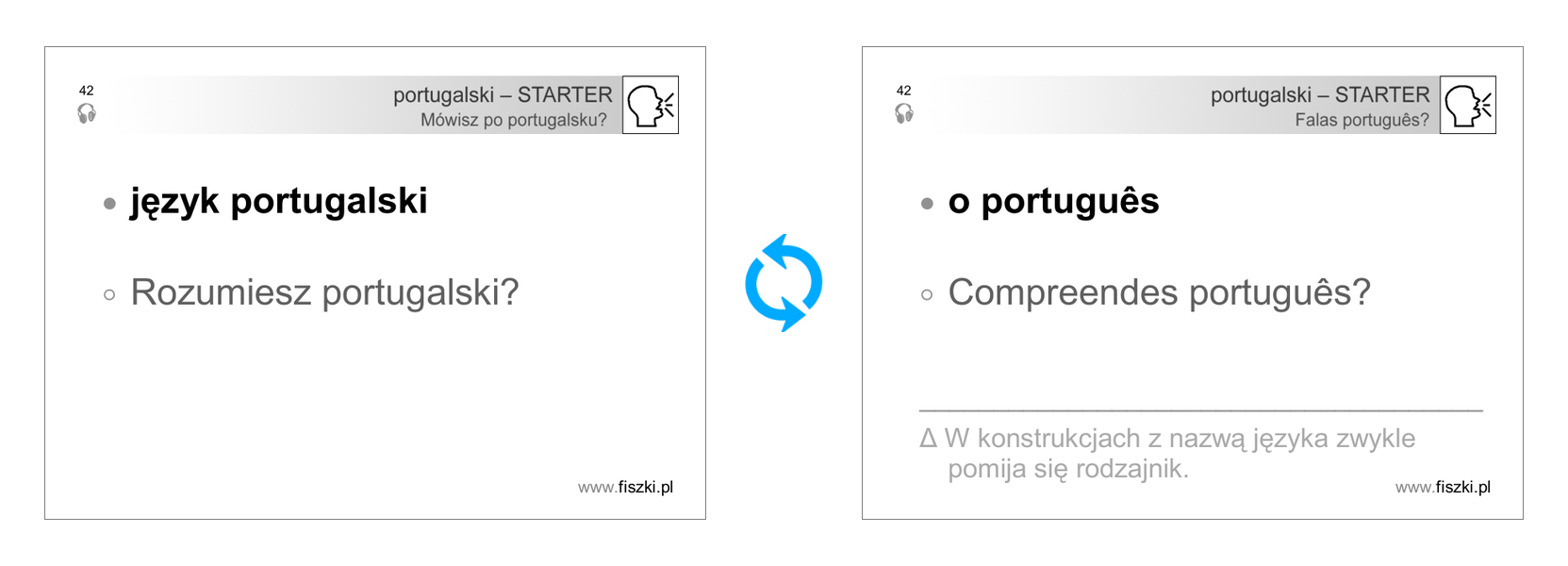Open the www.fiszki.pl link on the Portuguese card
Viewport: 1568px width, 566px height.
tap(1443, 487)
